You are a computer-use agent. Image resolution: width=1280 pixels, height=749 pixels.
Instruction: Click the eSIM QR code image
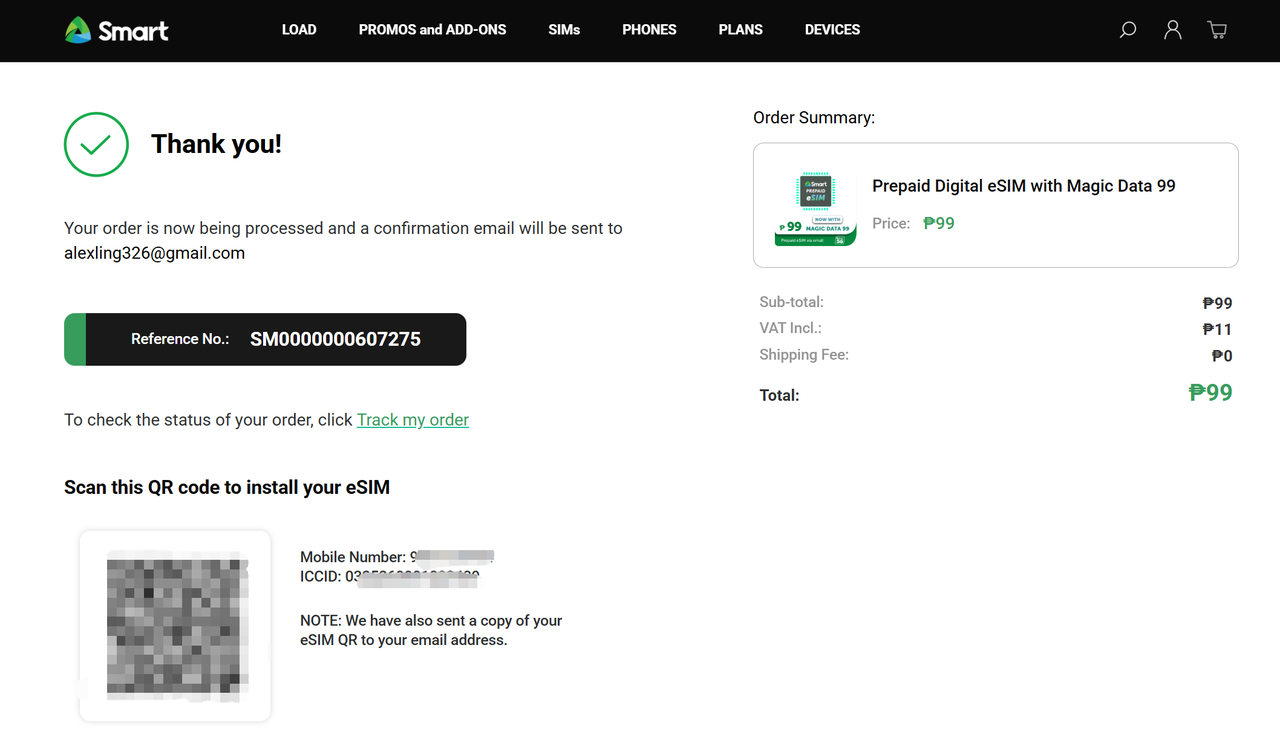(x=176, y=625)
